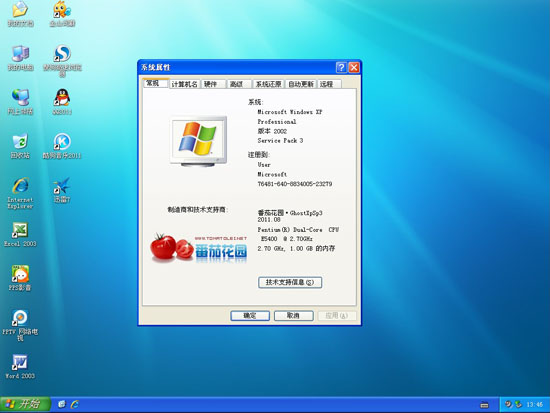Screen dimensions: 550x413
Task: Launch the Sogou browser shortcut icon
Action: pyautogui.click(x=62, y=60)
